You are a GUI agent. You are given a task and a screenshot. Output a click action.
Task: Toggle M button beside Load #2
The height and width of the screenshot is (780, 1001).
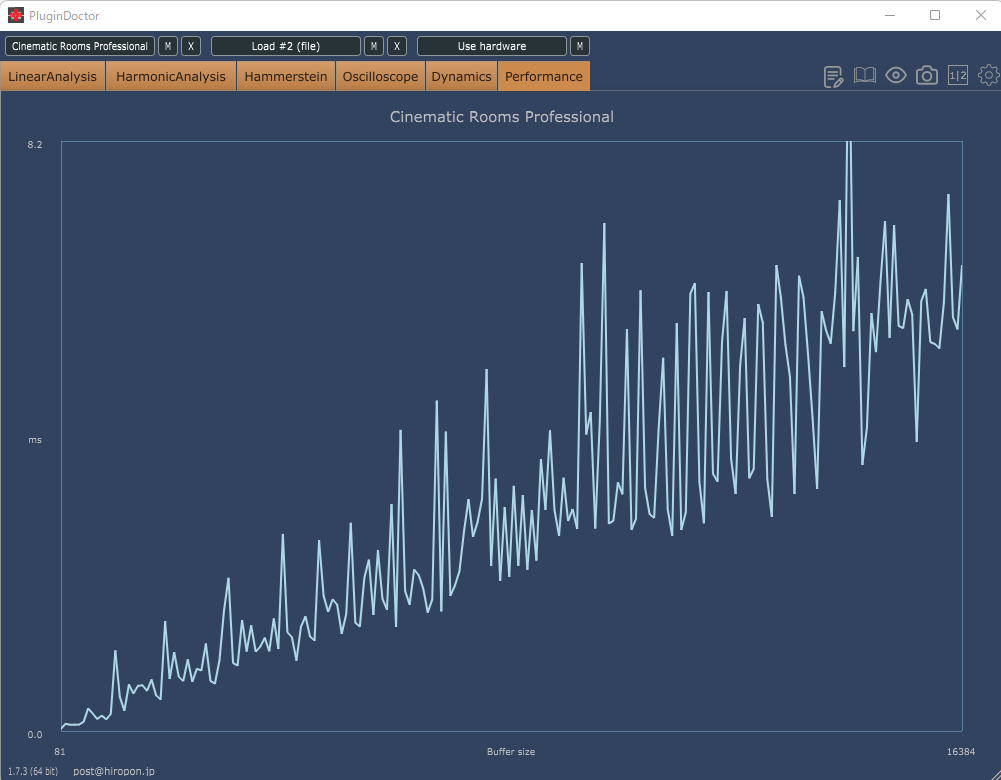tap(373, 46)
